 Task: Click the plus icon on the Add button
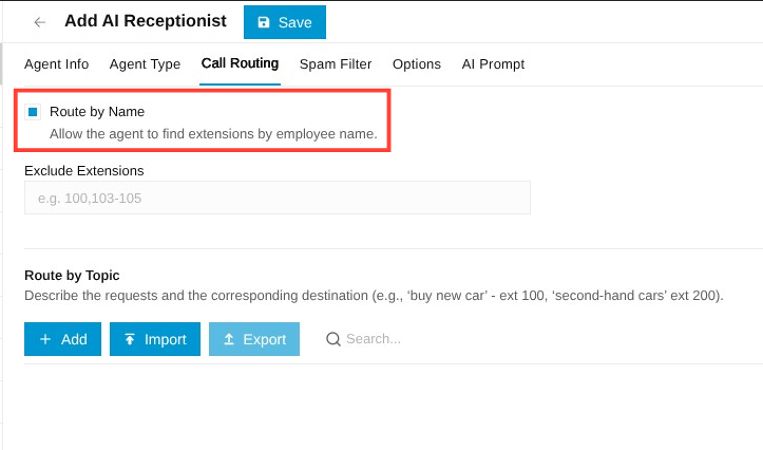tap(45, 339)
